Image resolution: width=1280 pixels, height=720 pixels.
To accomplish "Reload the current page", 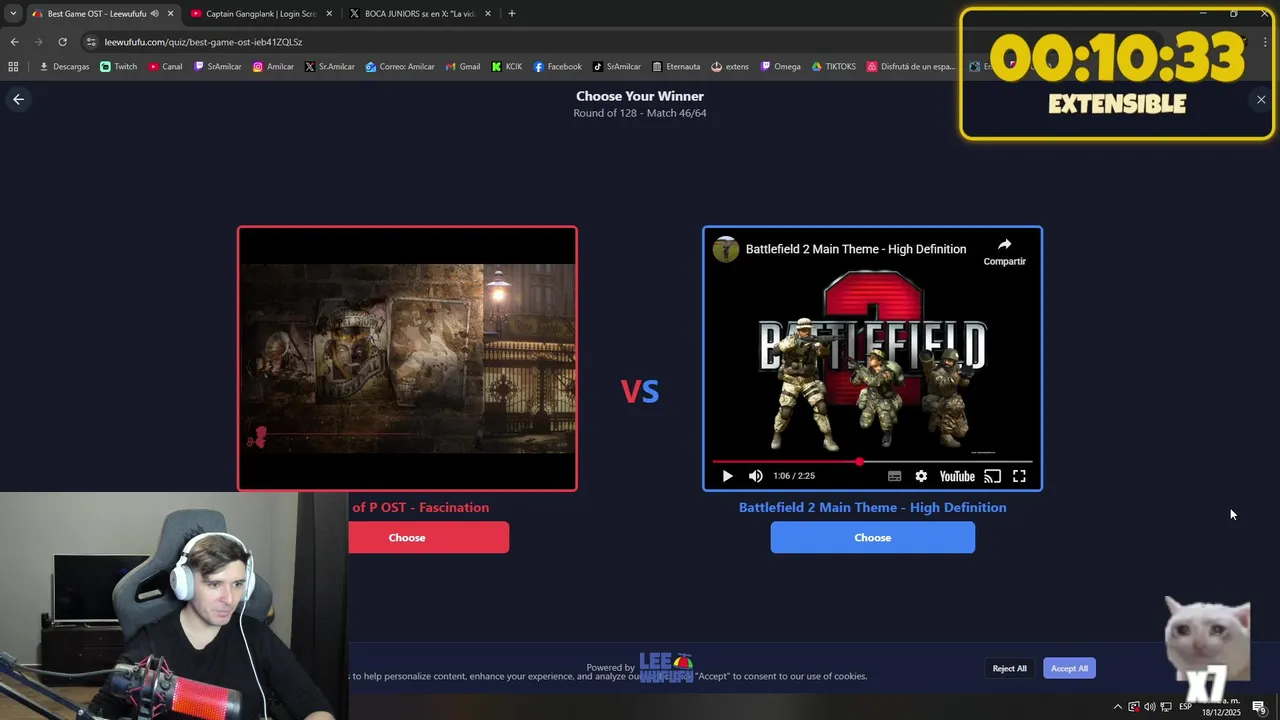I will 62,42.
